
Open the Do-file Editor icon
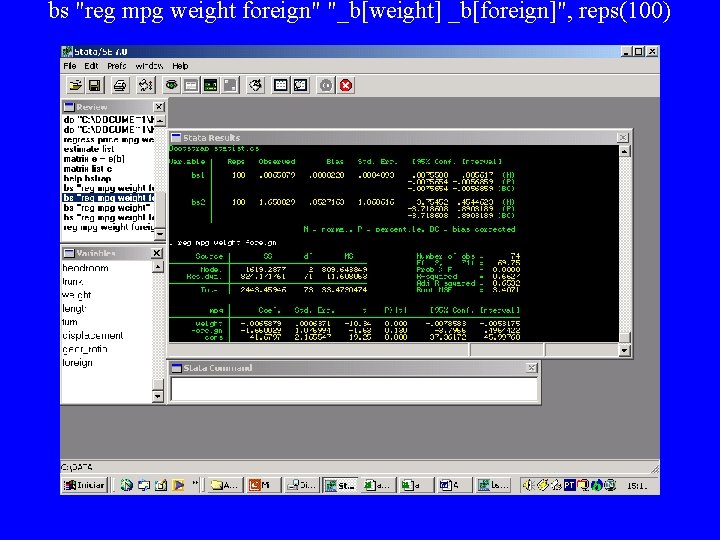(x=256, y=85)
